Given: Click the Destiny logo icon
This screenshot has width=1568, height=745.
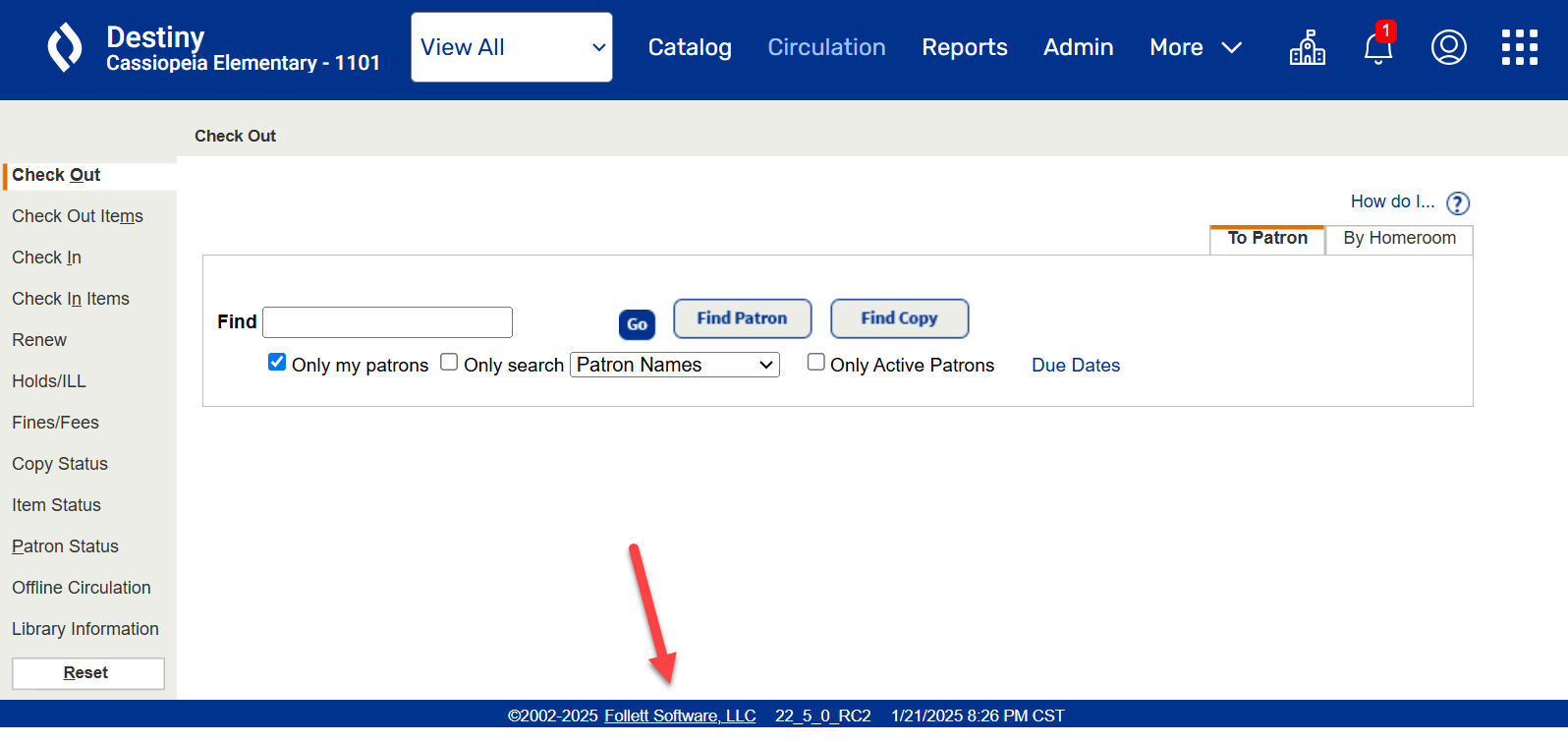Looking at the screenshot, I should point(65,47).
